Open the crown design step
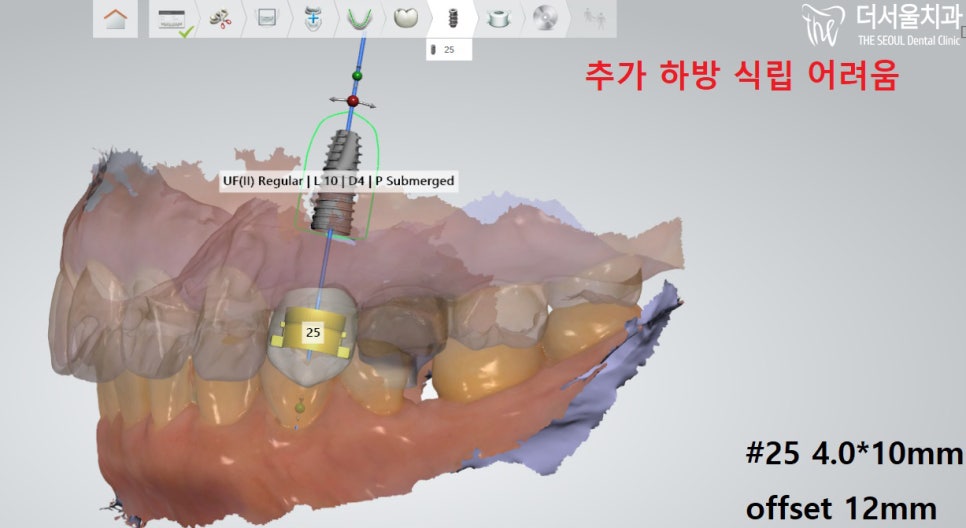Viewport: 966px width, 528px height. click(x=405, y=18)
